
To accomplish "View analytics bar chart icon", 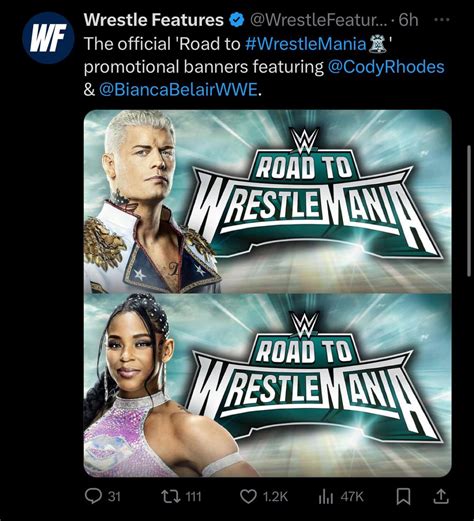I will [326, 497].
